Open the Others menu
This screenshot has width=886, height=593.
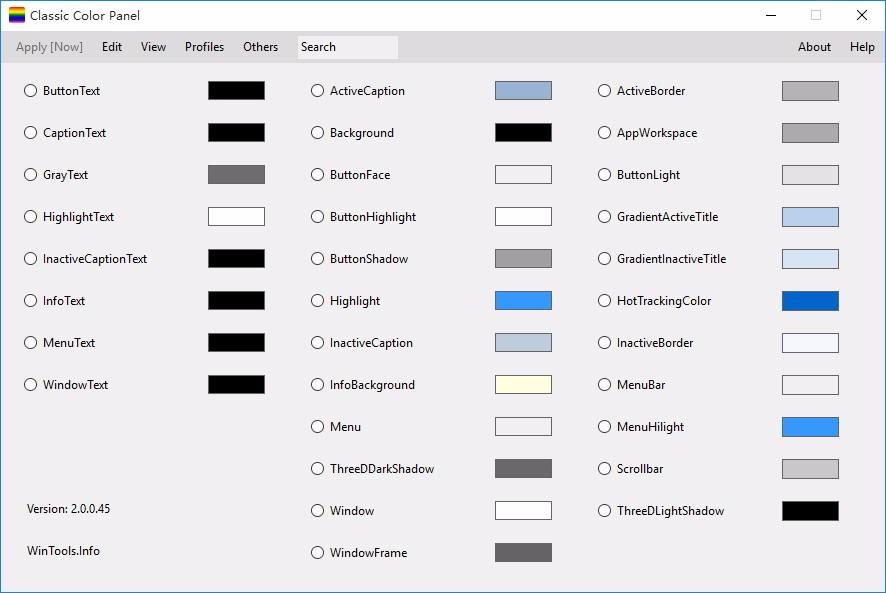tap(260, 47)
